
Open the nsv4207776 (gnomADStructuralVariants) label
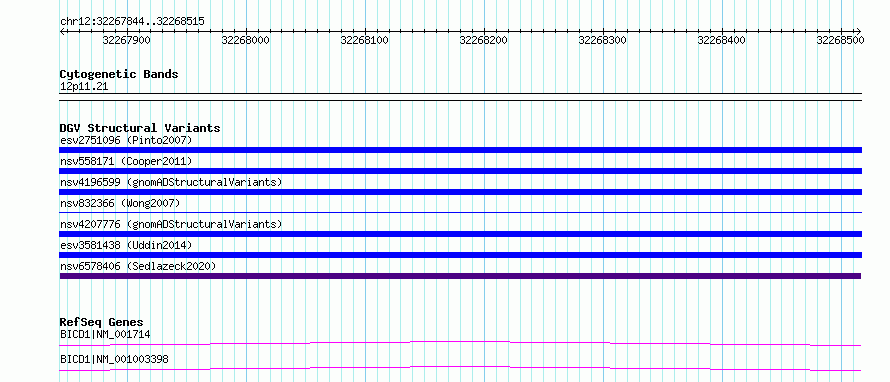click(171, 224)
